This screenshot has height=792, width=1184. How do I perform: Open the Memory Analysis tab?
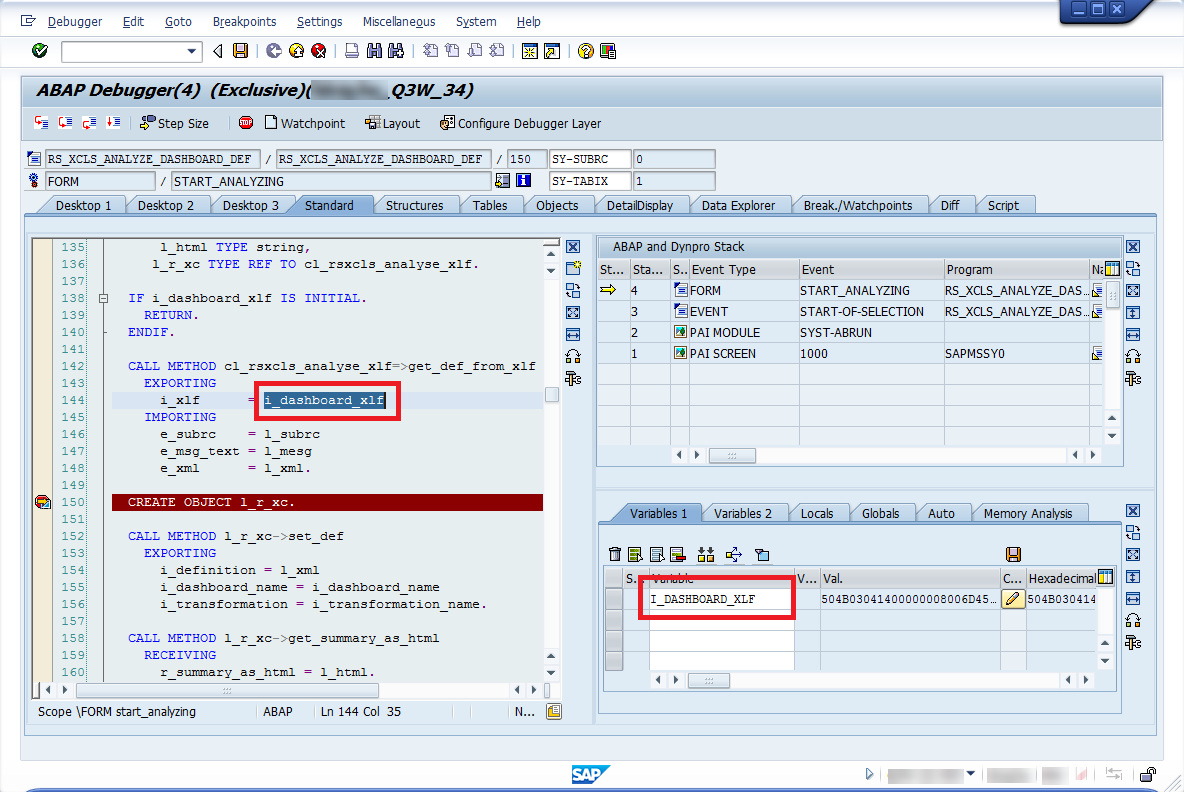pyautogui.click(x=1028, y=513)
